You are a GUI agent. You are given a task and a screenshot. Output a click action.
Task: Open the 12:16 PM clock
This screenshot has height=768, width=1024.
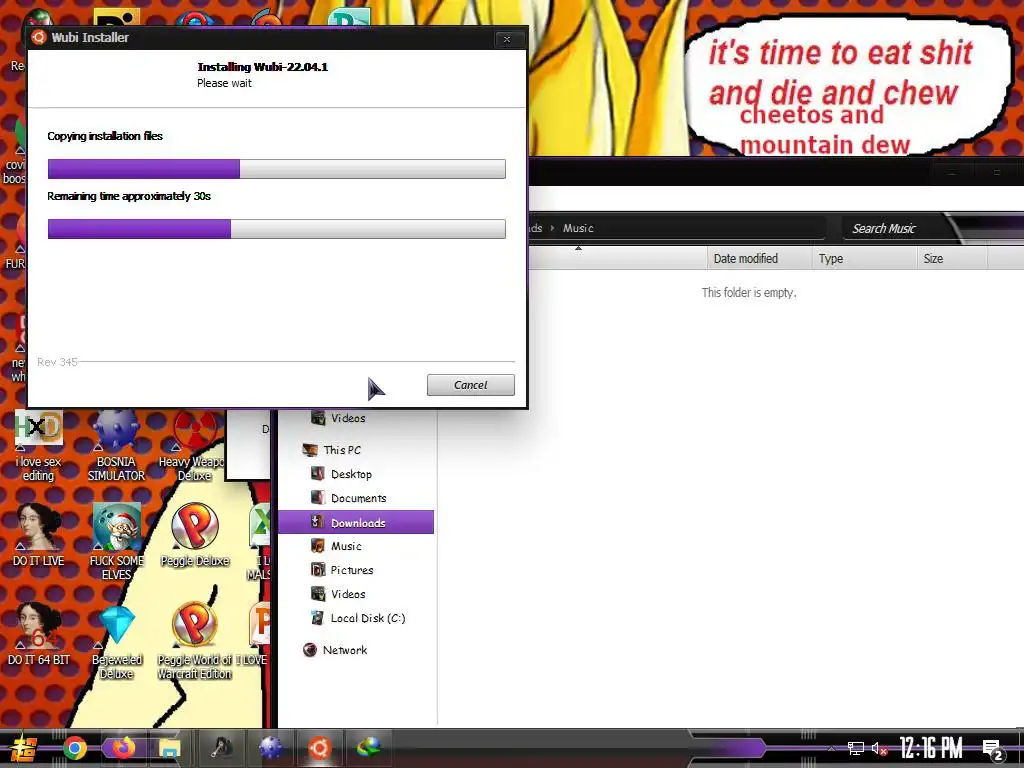[931, 748]
